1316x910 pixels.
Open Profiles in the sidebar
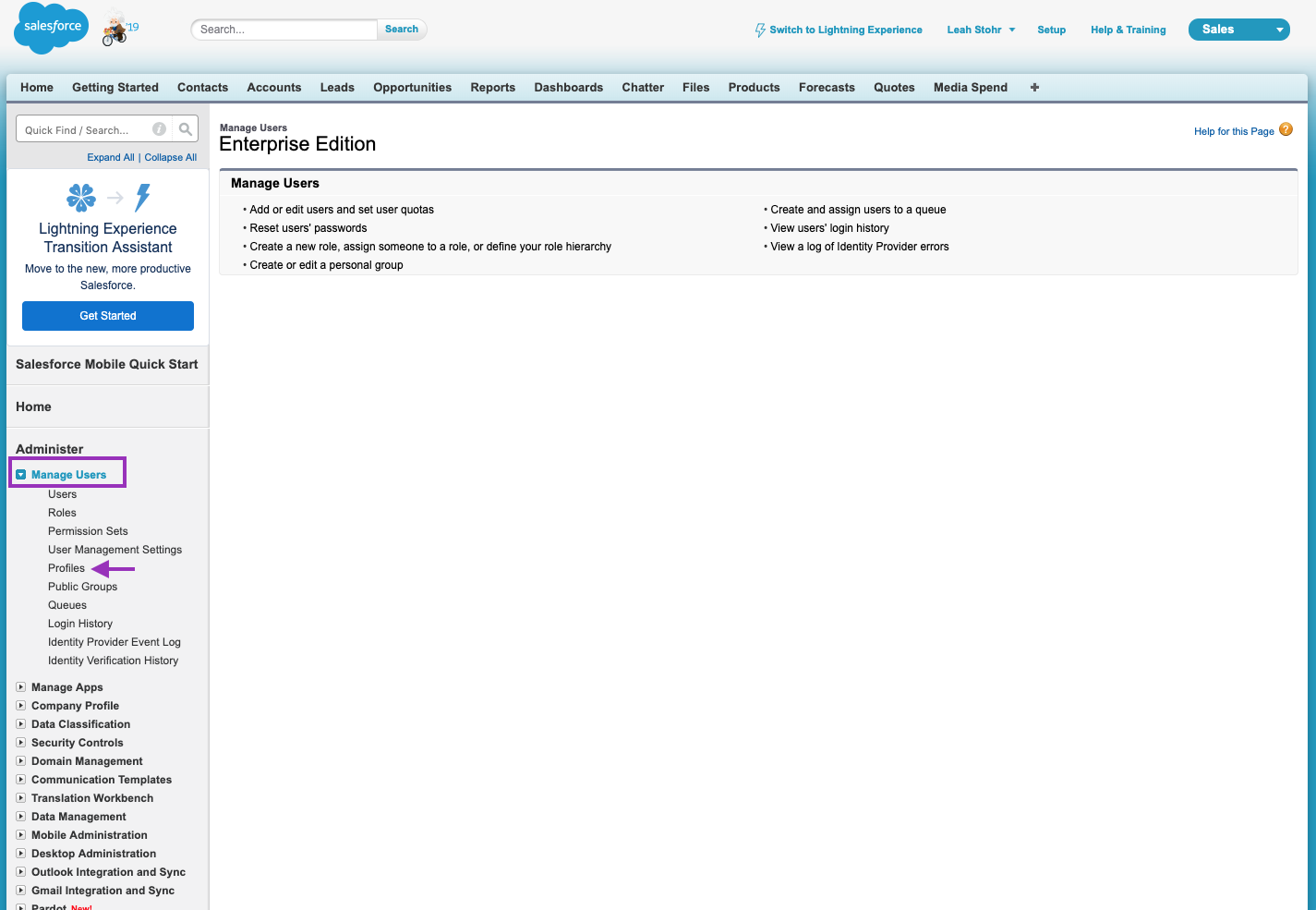66,568
